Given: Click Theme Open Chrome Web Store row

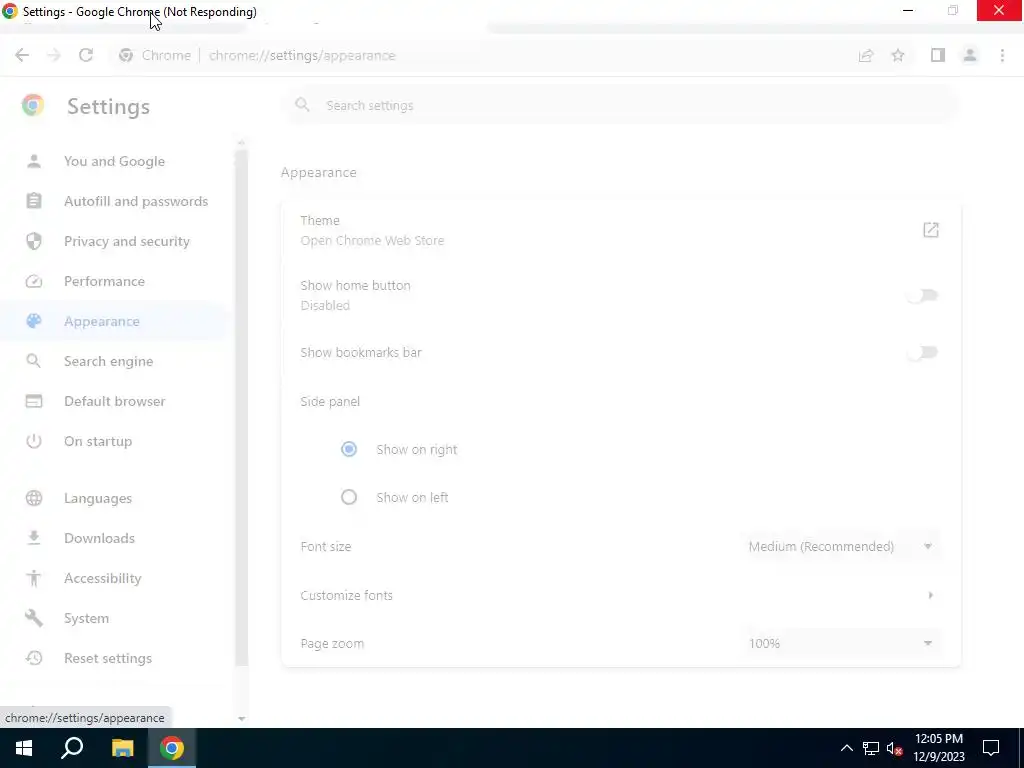Looking at the screenshot, I should (x=620, y=231).
